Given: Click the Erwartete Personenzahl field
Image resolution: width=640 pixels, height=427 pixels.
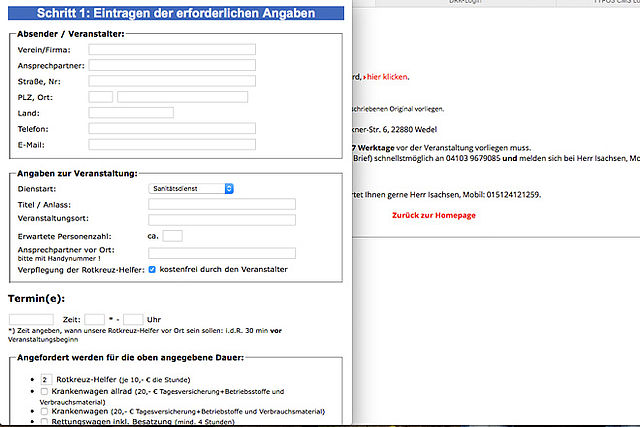Looking at the screenshot, I should coord(172,236).
